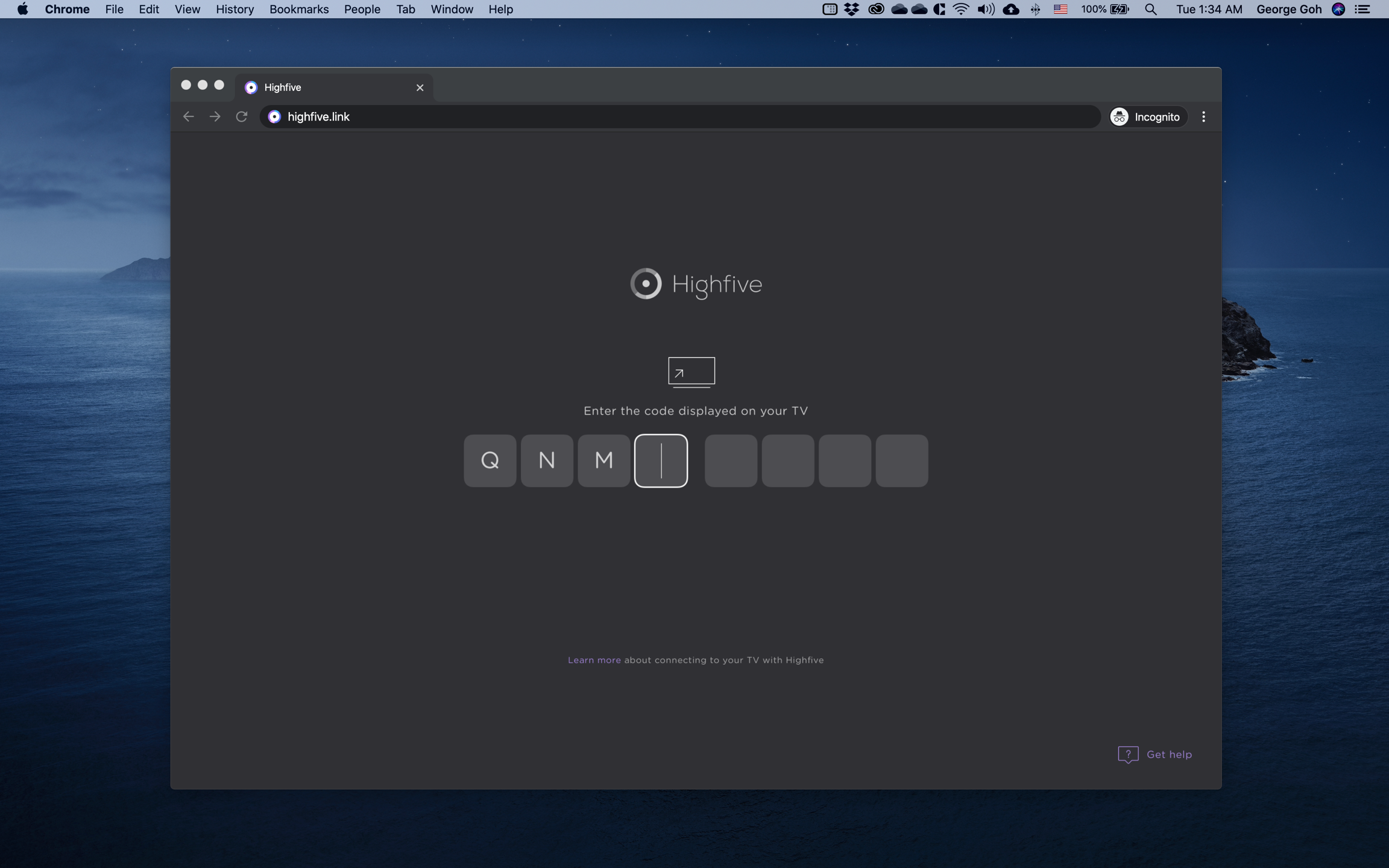Click the date and time Tue 1:34 AM
The height and width of the screenshot is (868, 1389).
coord(1209,9)
